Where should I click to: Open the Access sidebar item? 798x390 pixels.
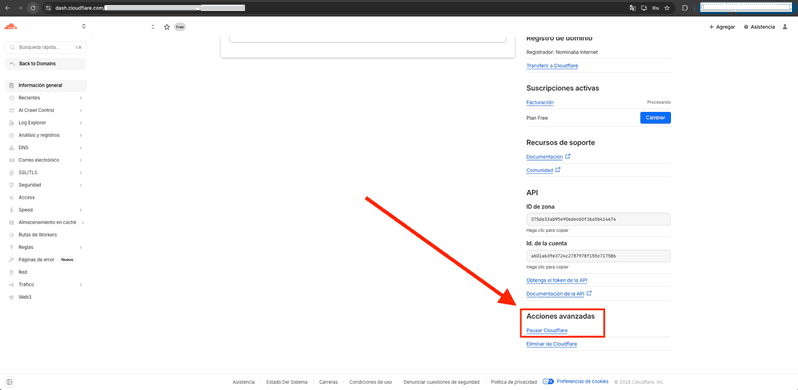tap(46, 198)
